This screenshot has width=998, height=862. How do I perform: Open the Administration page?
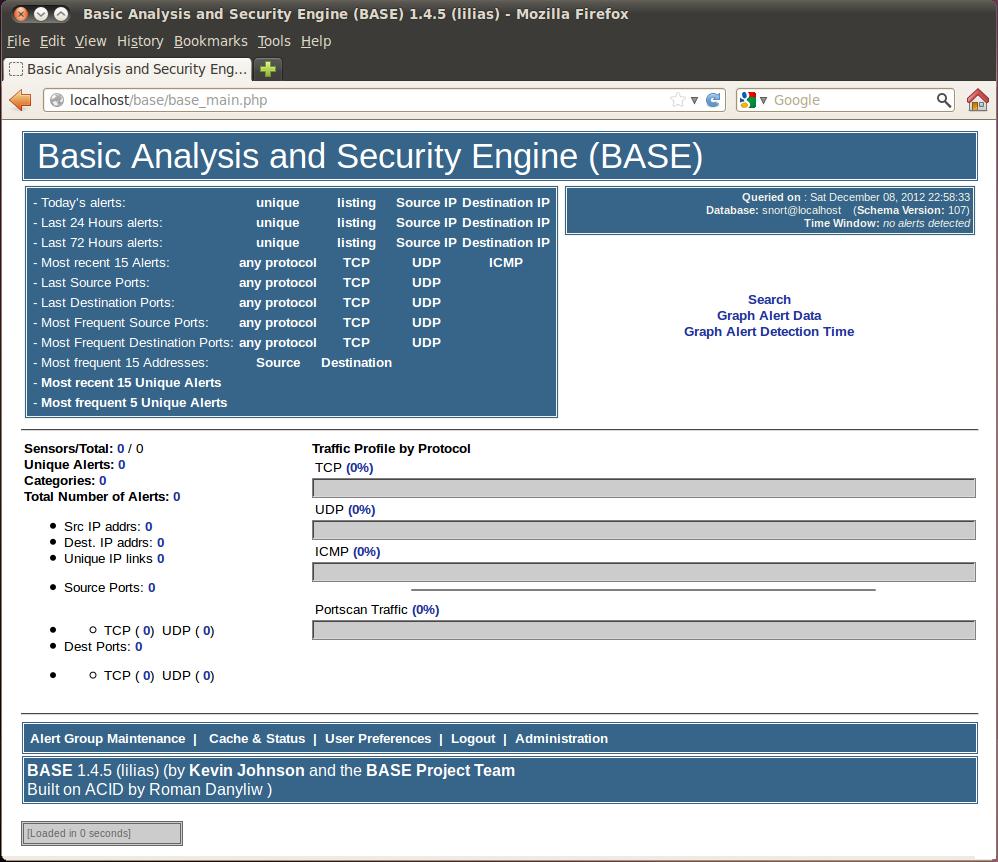coord(561,738)
